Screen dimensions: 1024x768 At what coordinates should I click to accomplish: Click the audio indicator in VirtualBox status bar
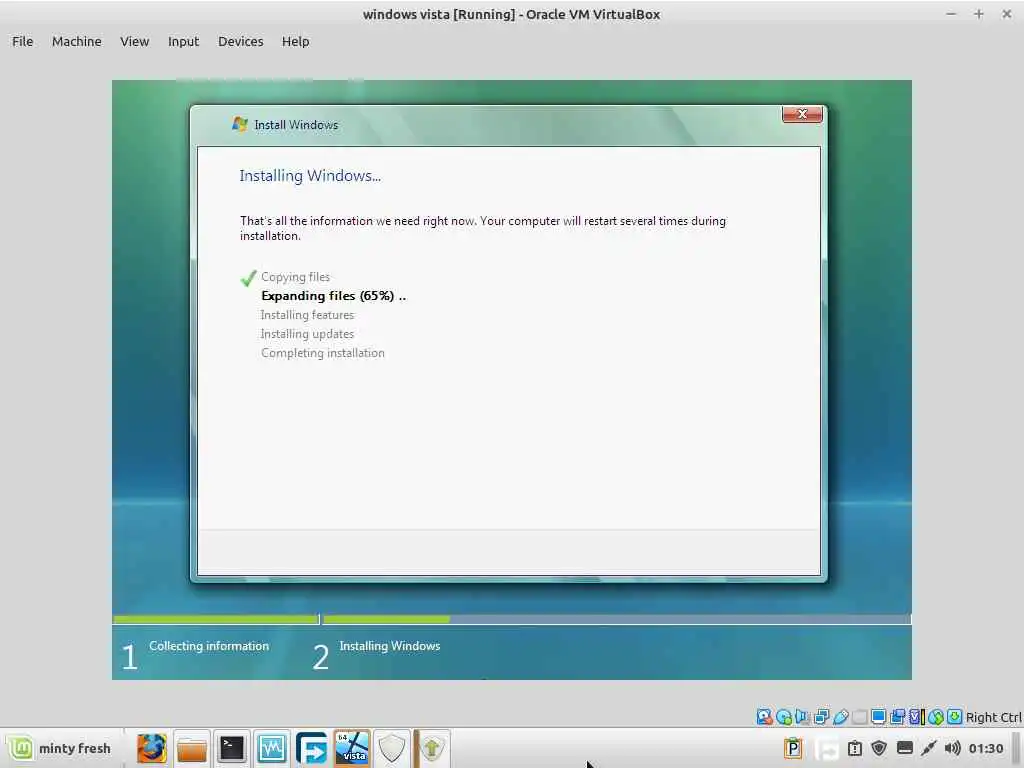click(802, 717)
